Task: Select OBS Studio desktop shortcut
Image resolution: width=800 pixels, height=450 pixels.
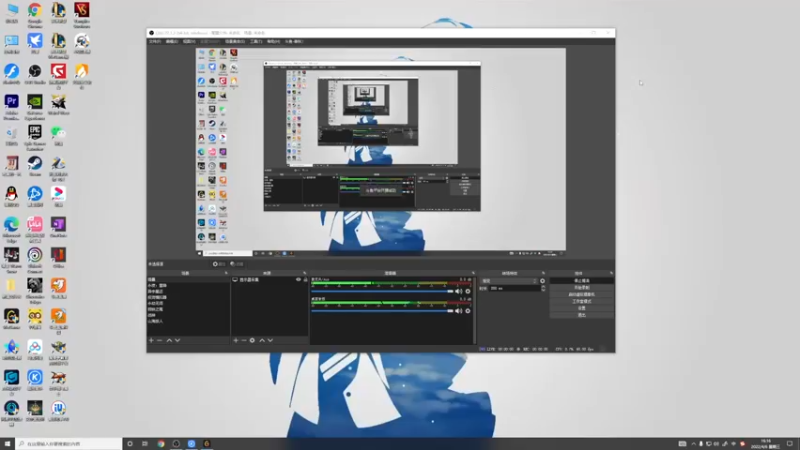Action: tap(35, 74)
